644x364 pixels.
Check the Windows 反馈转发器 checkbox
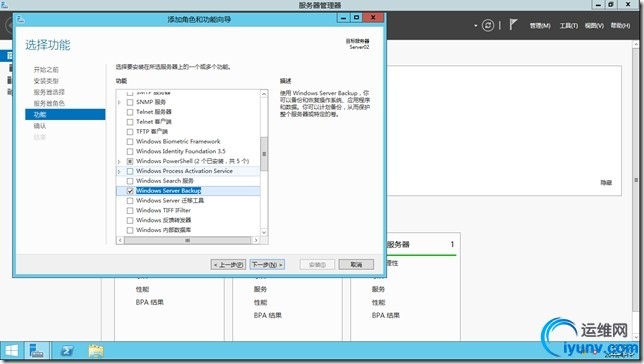[x=130, y=220]
